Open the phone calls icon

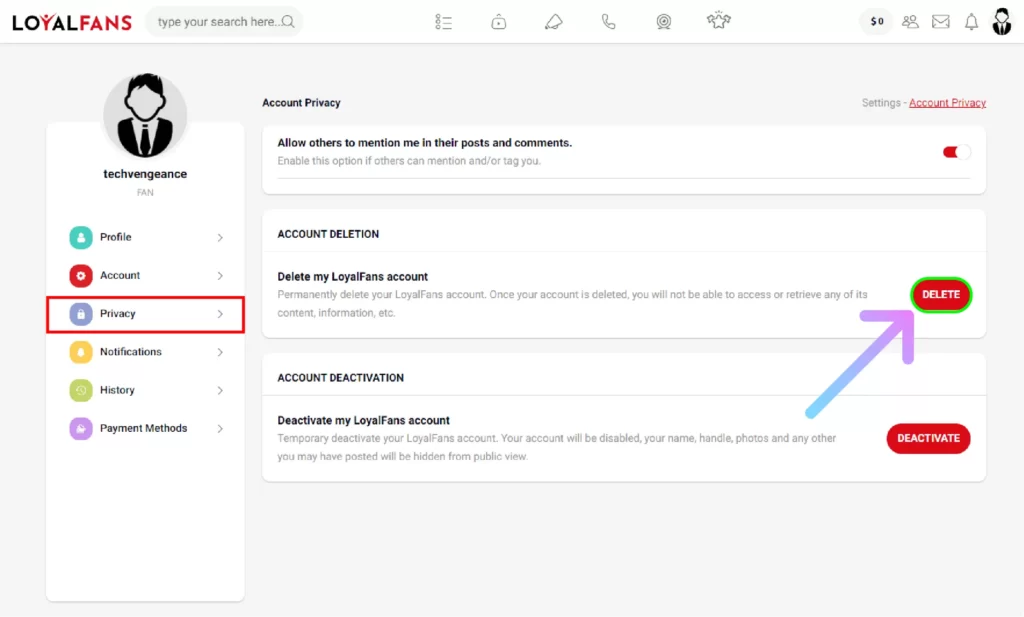[x=608, y=22]
